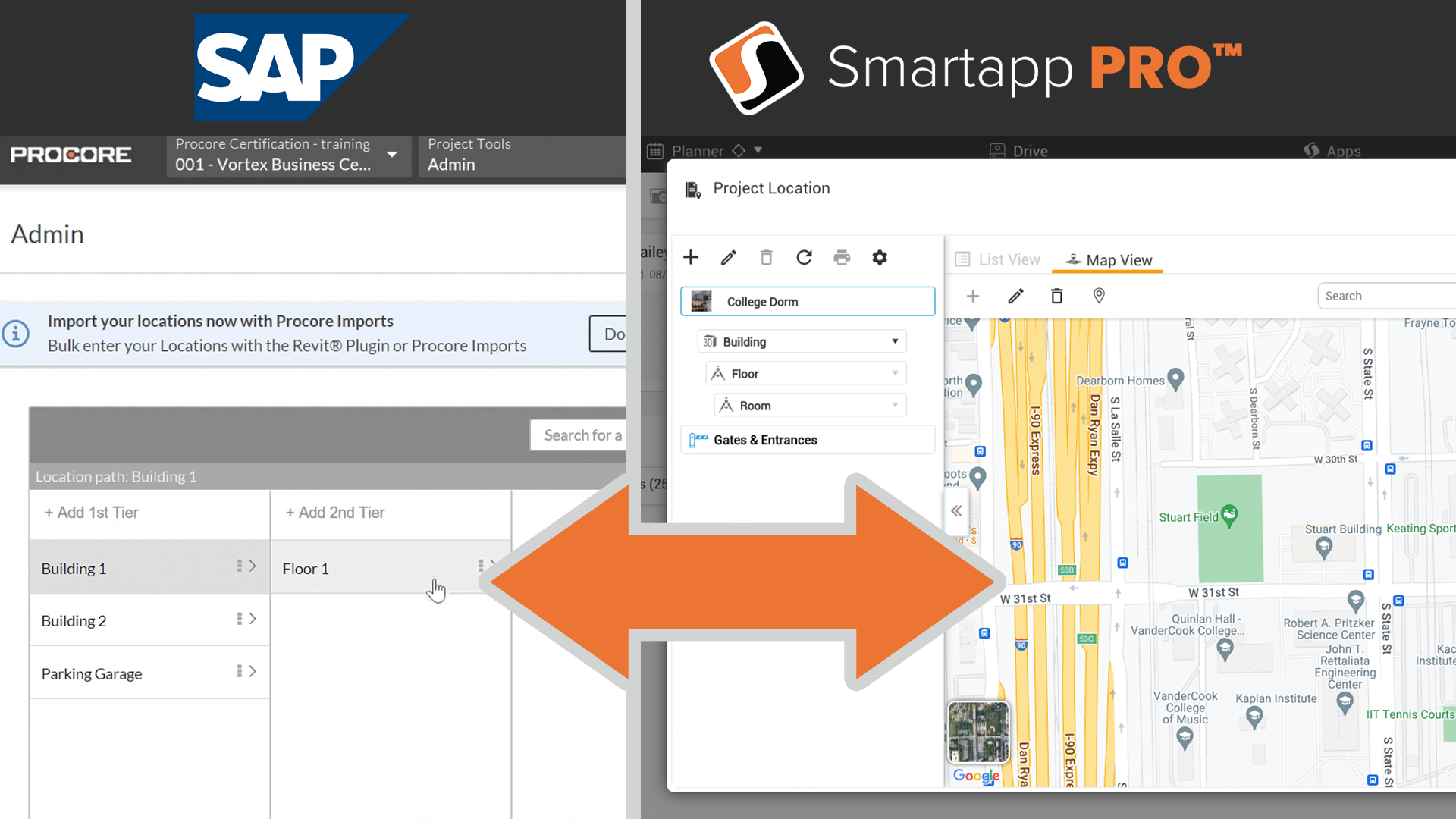Image resolution: width=1456 pixels, height=819 pixels.
Task: Click the Stuart Field map marker
Action: pyautogui.click(x=1229, y=516)
